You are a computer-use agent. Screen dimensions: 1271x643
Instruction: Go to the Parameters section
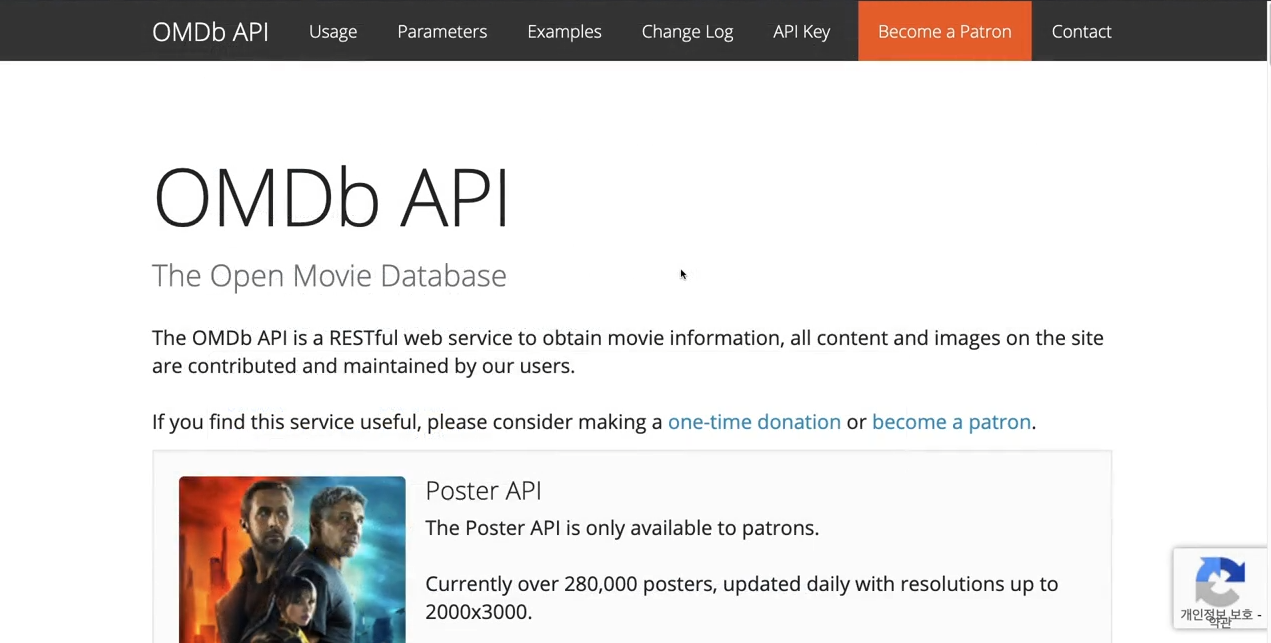coord(442,31)
